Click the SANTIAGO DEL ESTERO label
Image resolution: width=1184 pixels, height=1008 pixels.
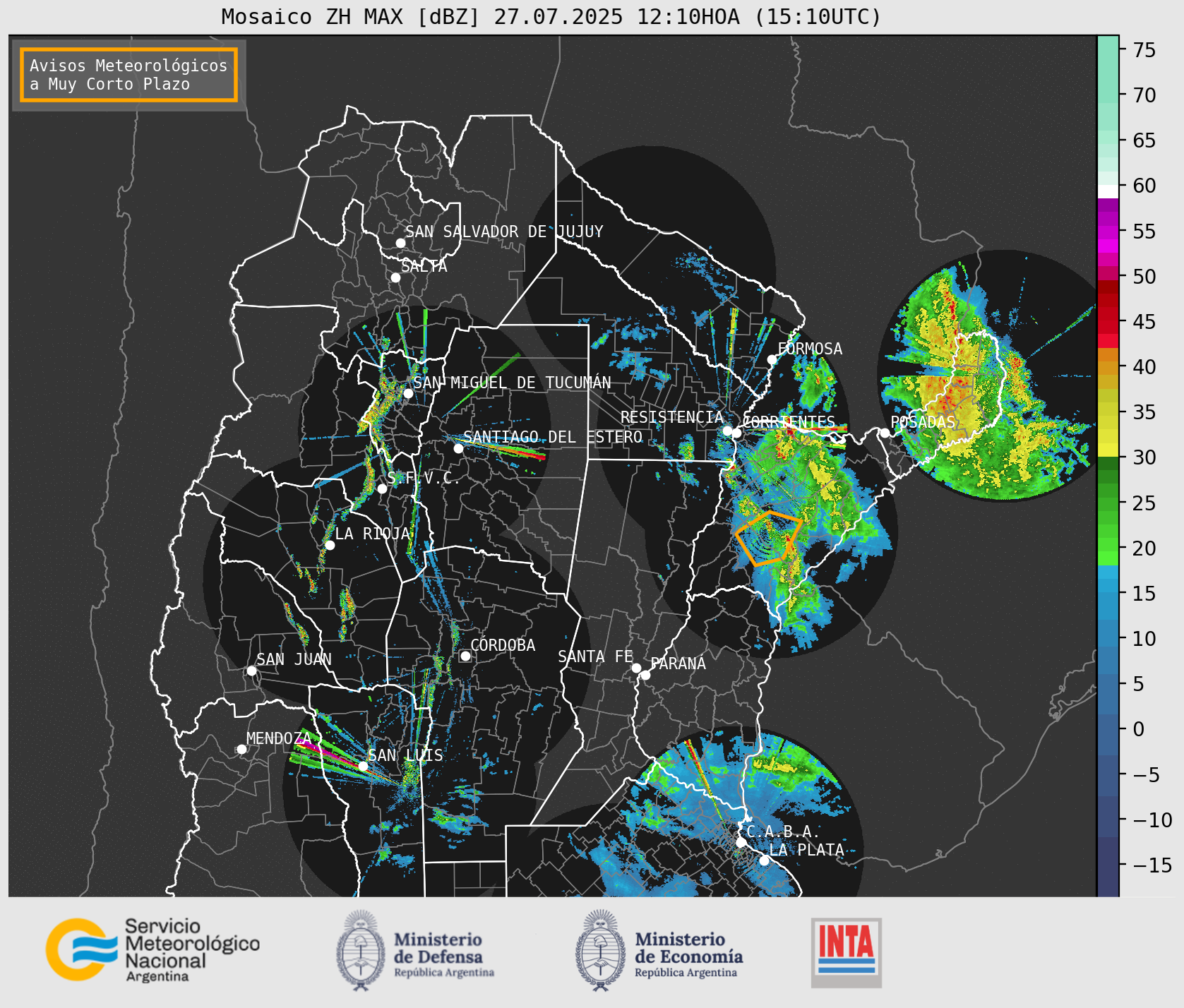553,437
